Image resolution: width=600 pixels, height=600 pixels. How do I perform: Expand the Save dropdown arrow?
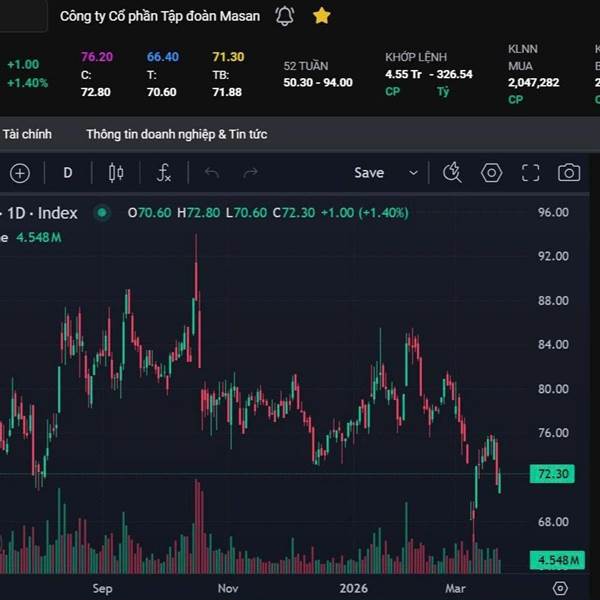click(413, 173)
